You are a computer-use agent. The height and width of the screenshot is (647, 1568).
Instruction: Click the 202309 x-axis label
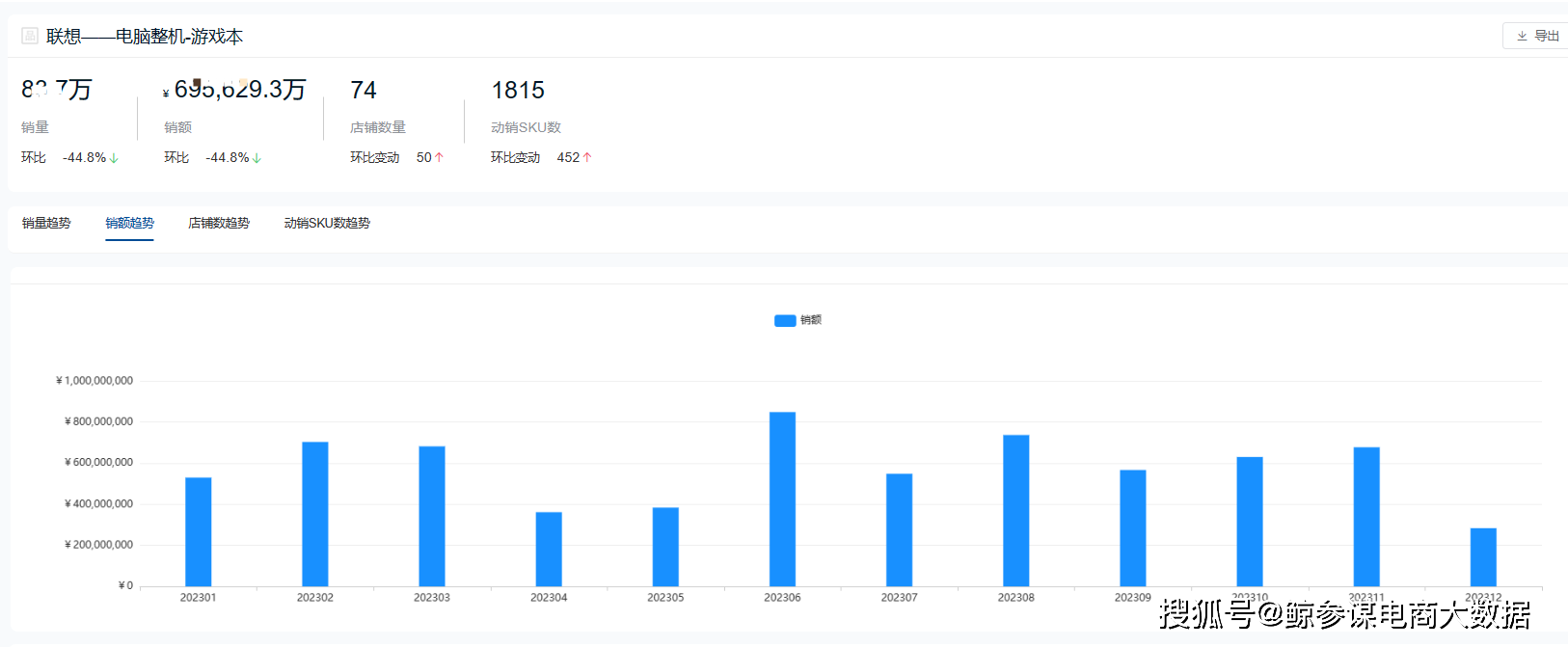(1133, 598)
